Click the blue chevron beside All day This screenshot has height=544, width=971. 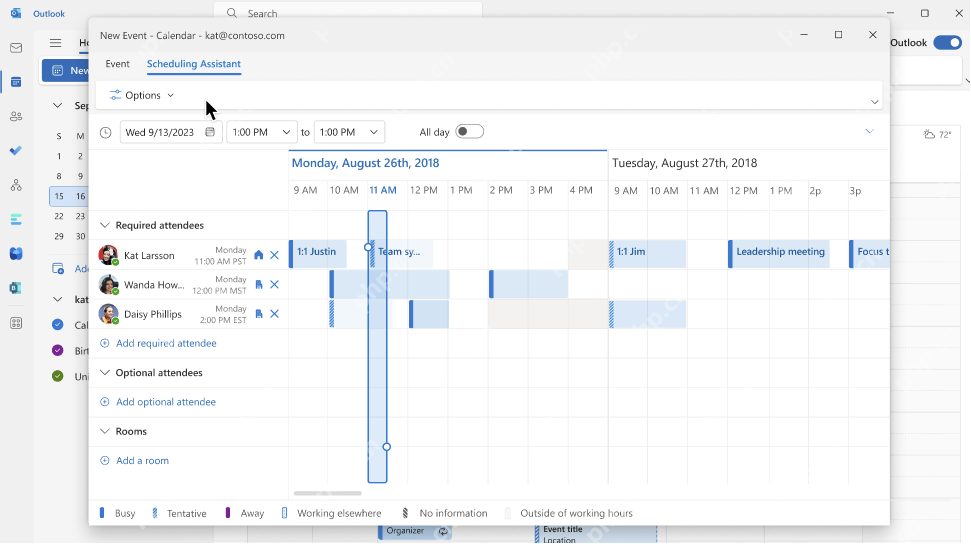pos(869,131)
